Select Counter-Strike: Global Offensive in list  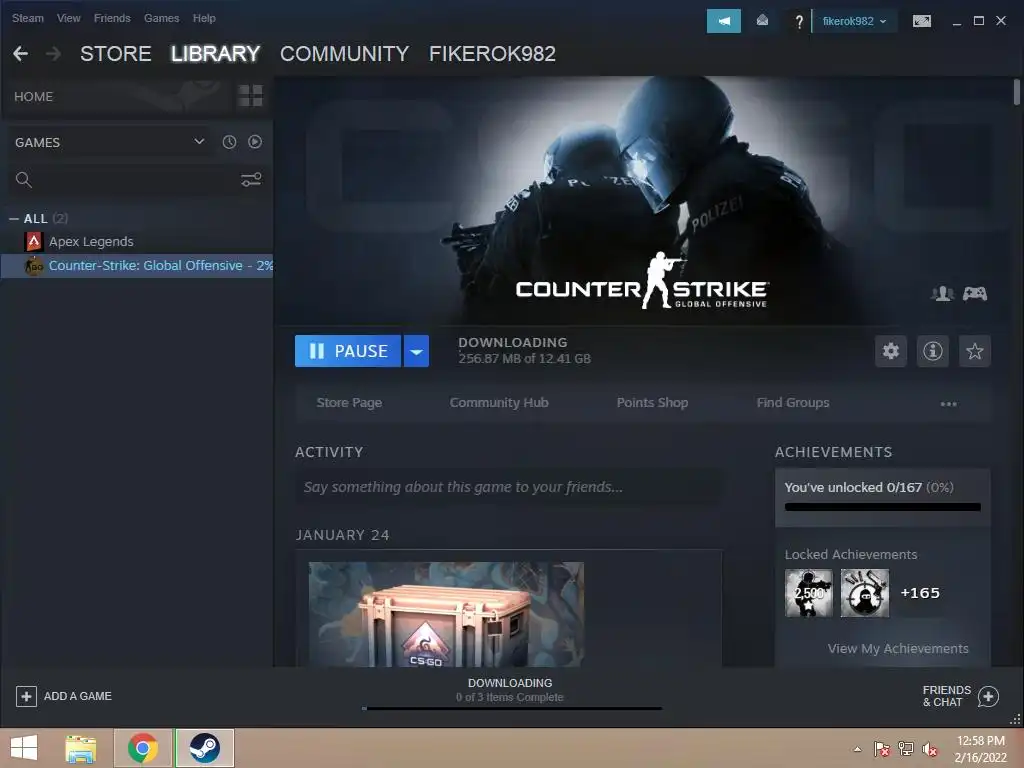click(137, 266)
